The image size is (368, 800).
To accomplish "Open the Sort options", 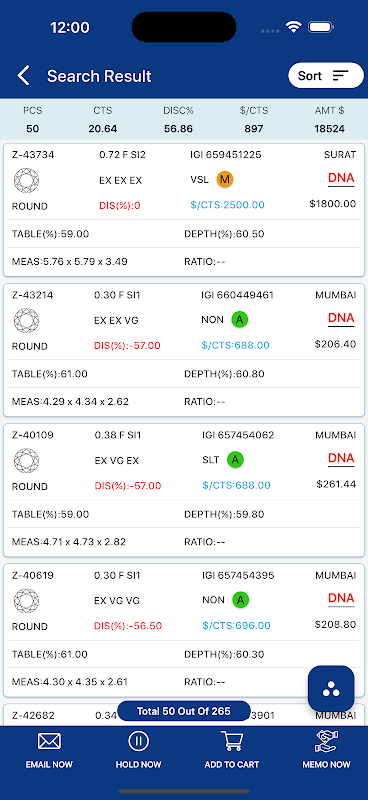I will pyautogui.click(x=326, y=76).
